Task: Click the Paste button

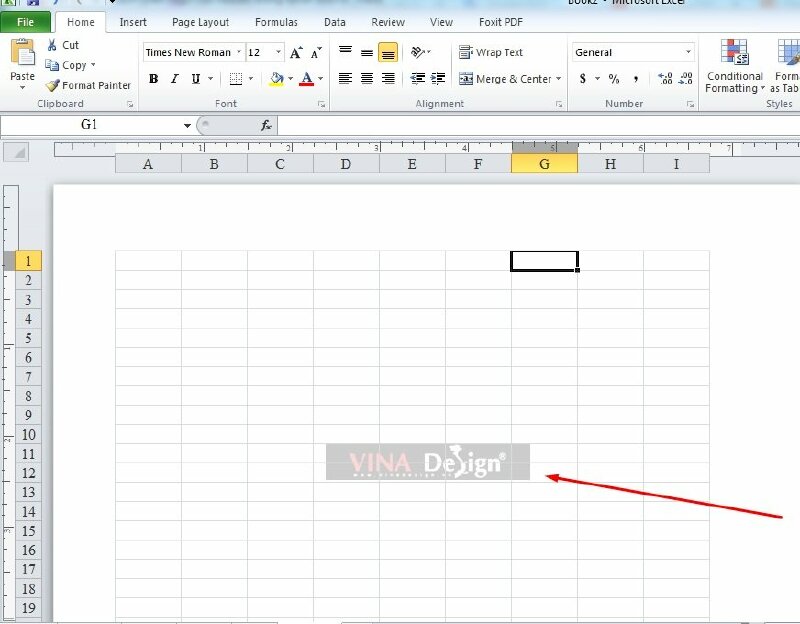Action: 22,62
